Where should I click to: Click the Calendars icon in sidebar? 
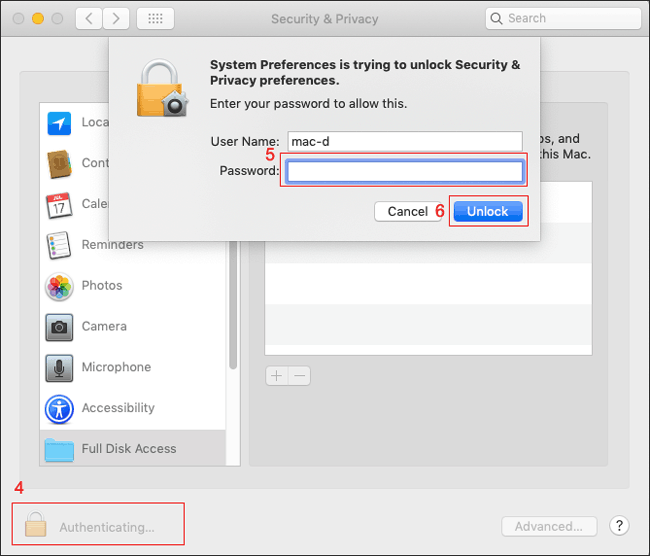pos(60,204)
